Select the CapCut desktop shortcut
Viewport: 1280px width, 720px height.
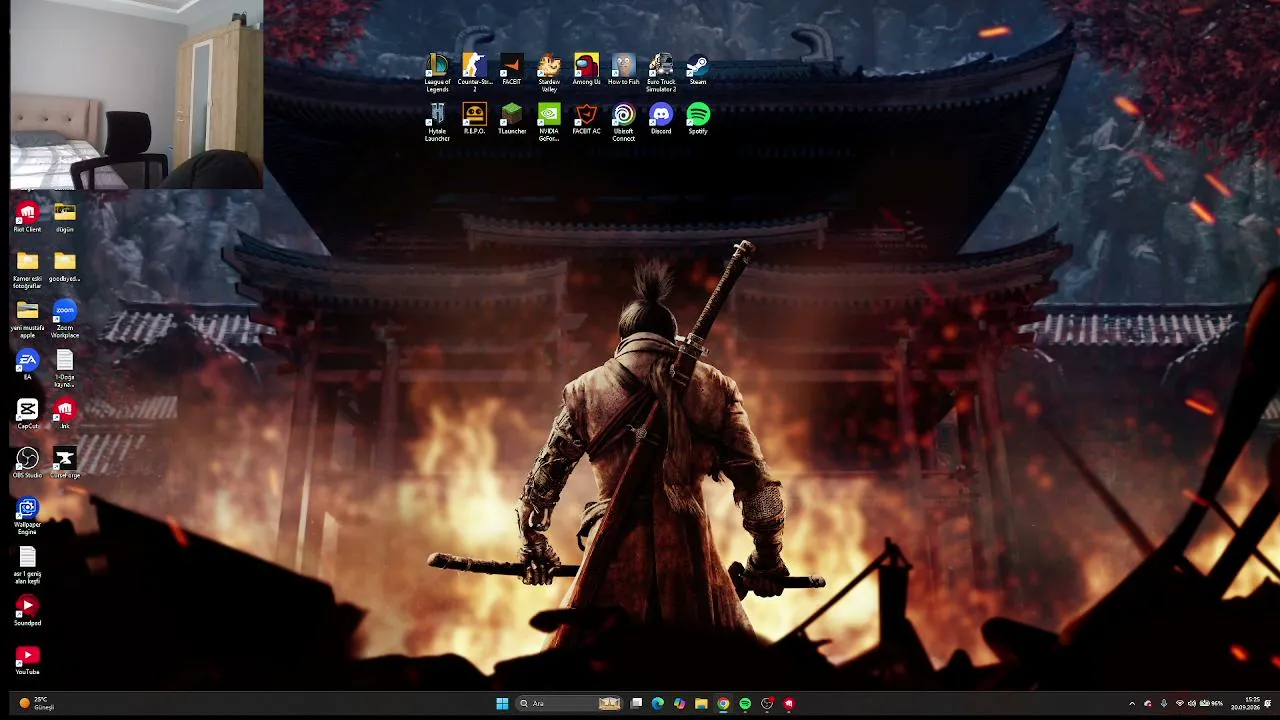(27, 413)
